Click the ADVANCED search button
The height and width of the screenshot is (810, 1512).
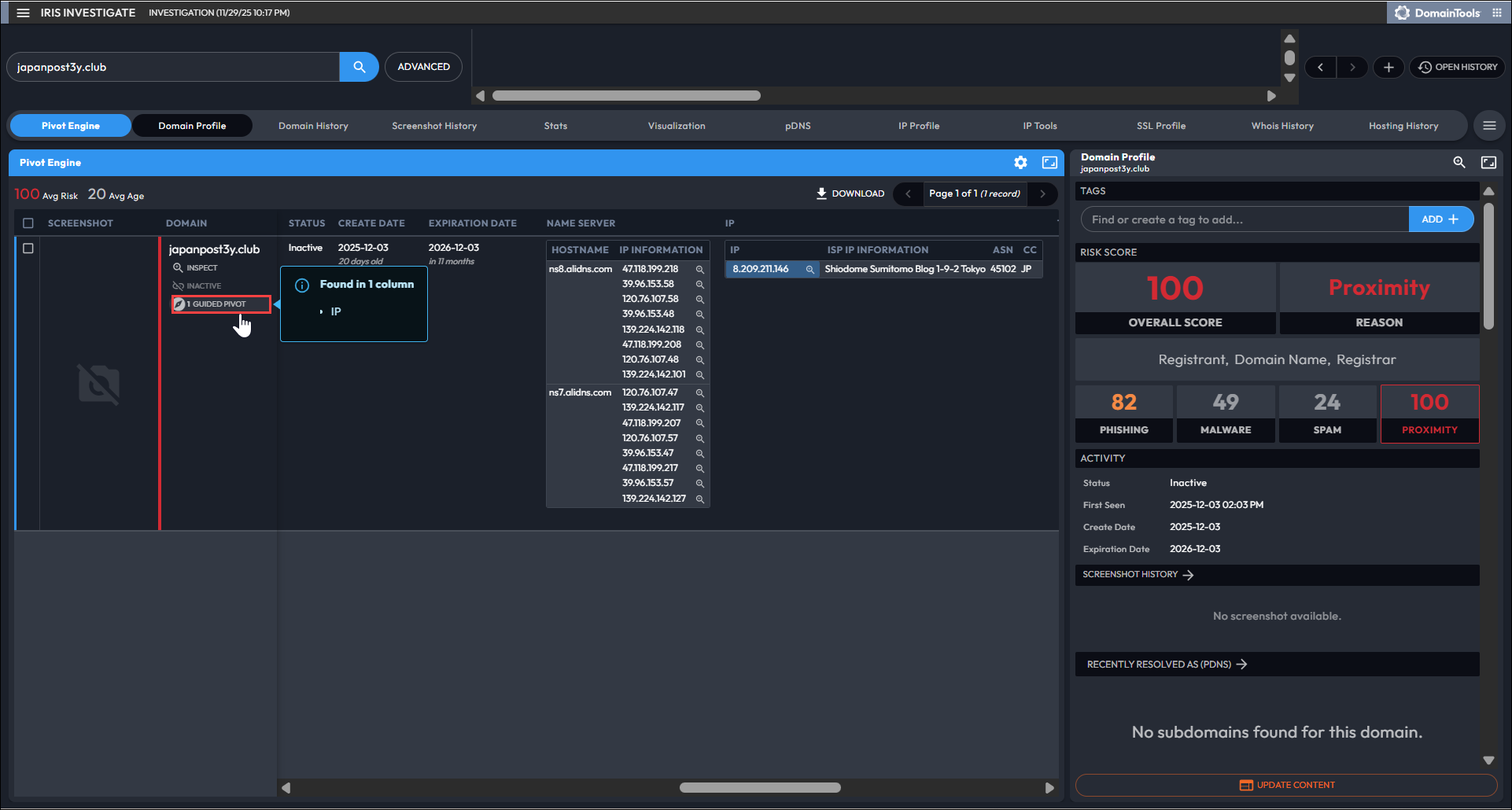[423, 67]
